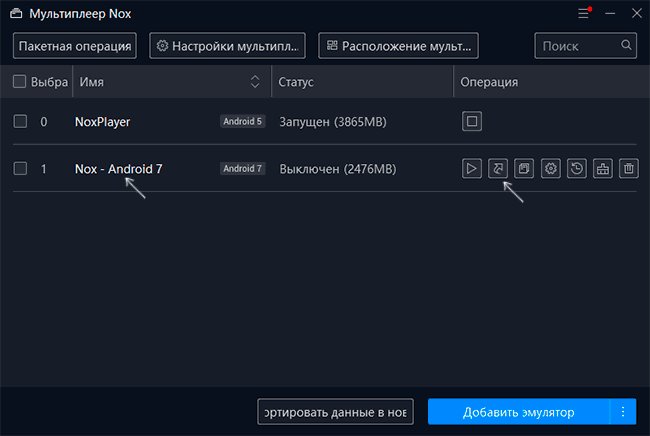
Task: Select the NoxPlayer name text
Action: 102,122
